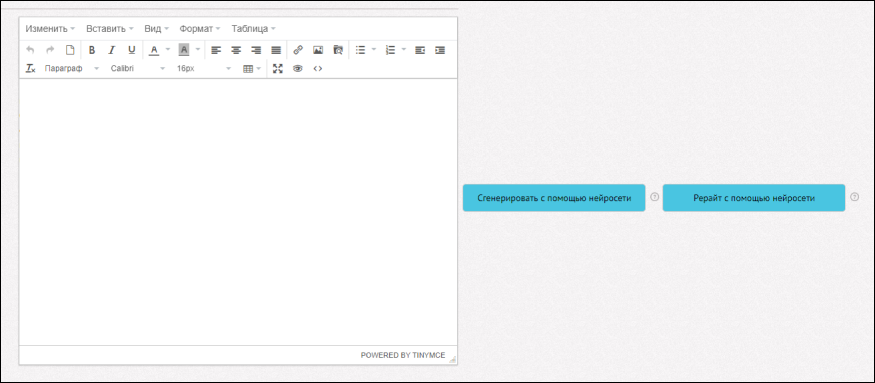Toggle italic formatting
This screenshot has width=875, height=383.
coord(112,50)
